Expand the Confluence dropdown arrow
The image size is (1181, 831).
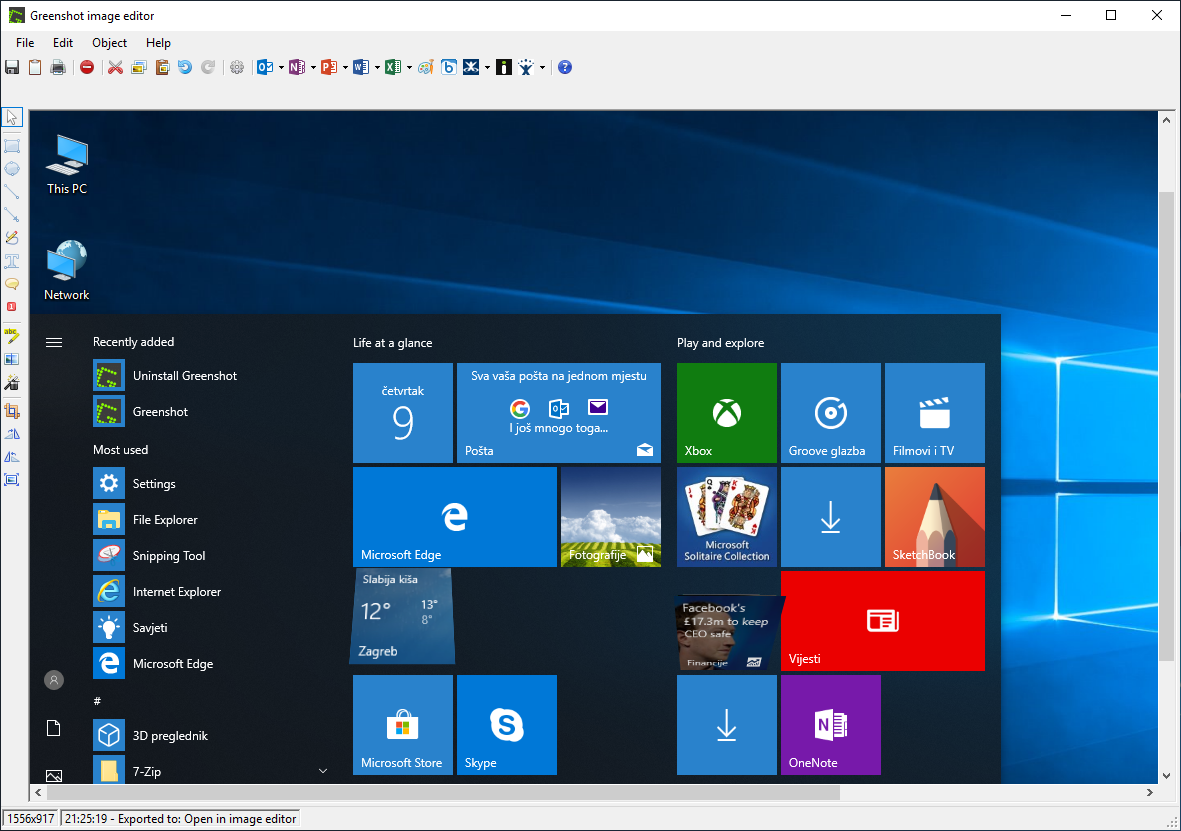(487, 68)
